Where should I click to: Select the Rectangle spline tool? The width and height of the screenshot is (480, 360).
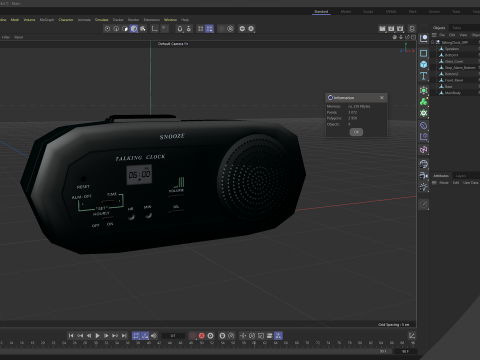point(424,53)
